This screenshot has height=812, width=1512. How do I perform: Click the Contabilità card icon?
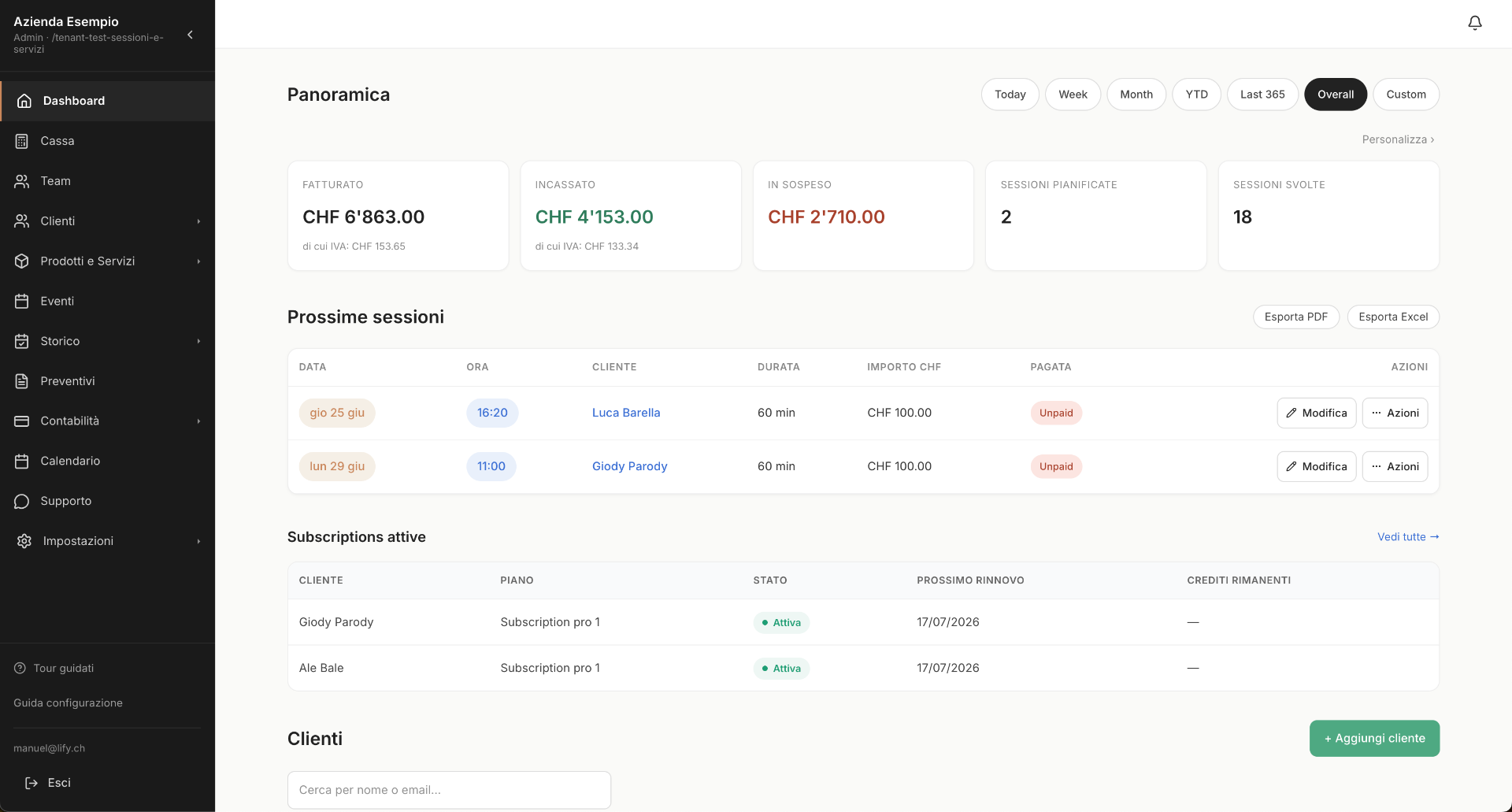click(x=22, y=421)
